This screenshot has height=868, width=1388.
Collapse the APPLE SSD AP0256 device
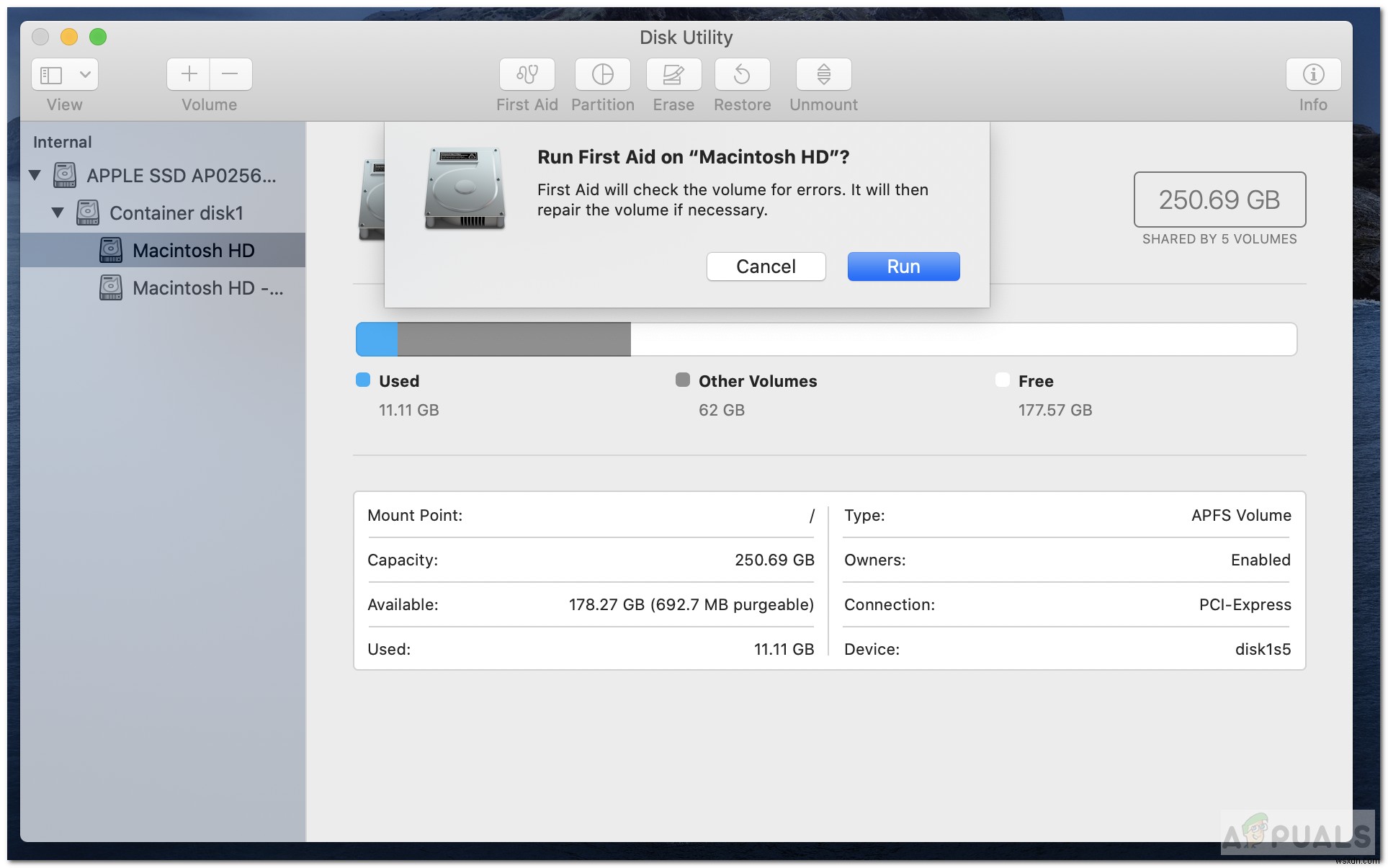[x=35, y=175]
